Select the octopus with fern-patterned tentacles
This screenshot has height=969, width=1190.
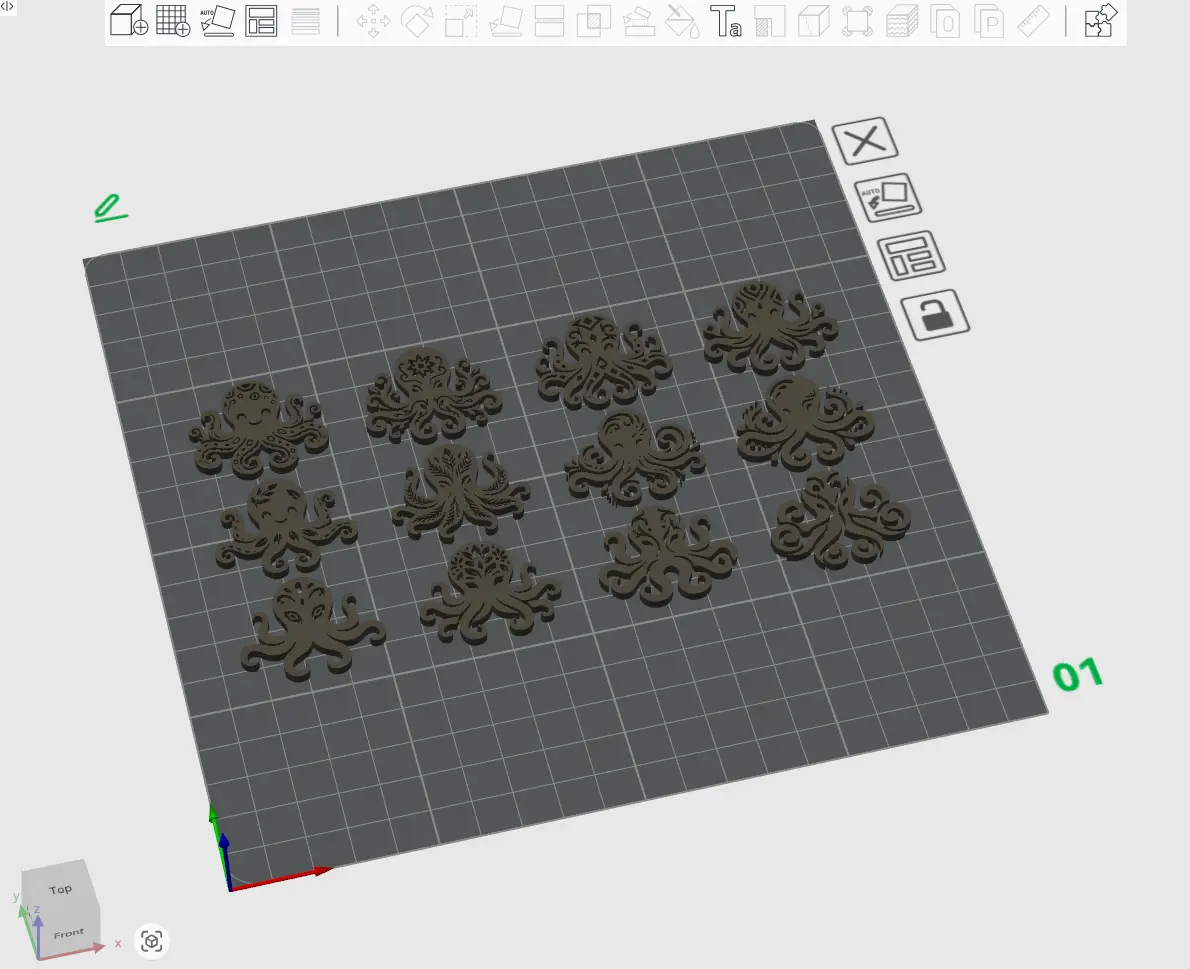tap(460, 494)
